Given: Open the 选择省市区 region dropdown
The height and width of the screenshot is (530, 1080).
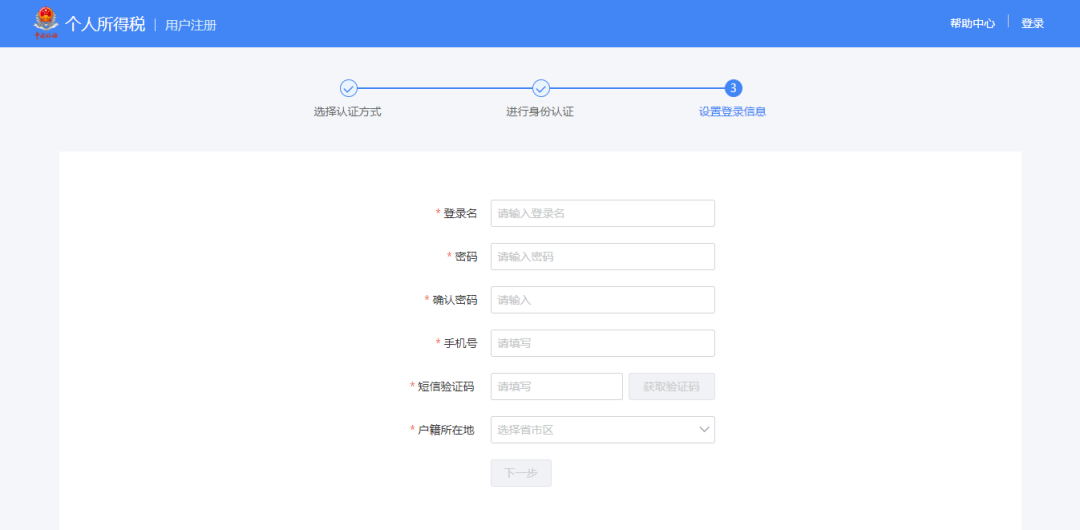Looking at the screenshot, I should [x=590, y=430].
